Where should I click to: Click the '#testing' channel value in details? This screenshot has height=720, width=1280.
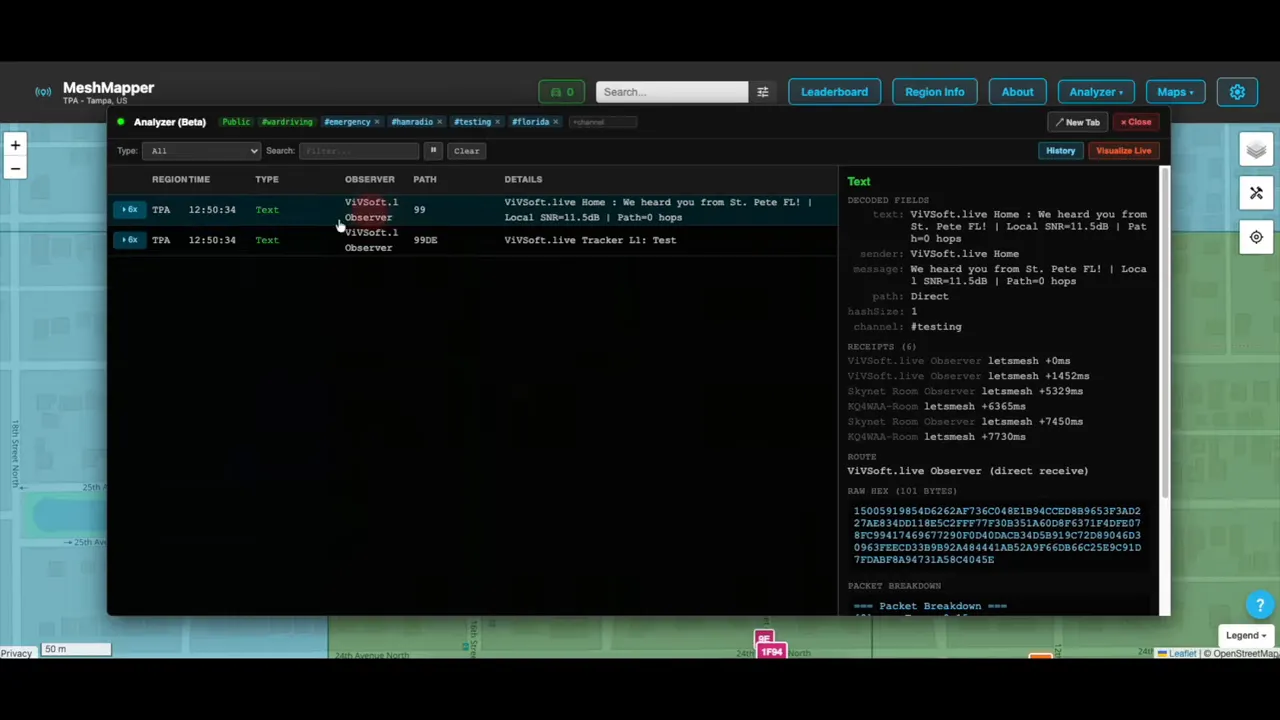pyautogui.click(x=936, y=327)
